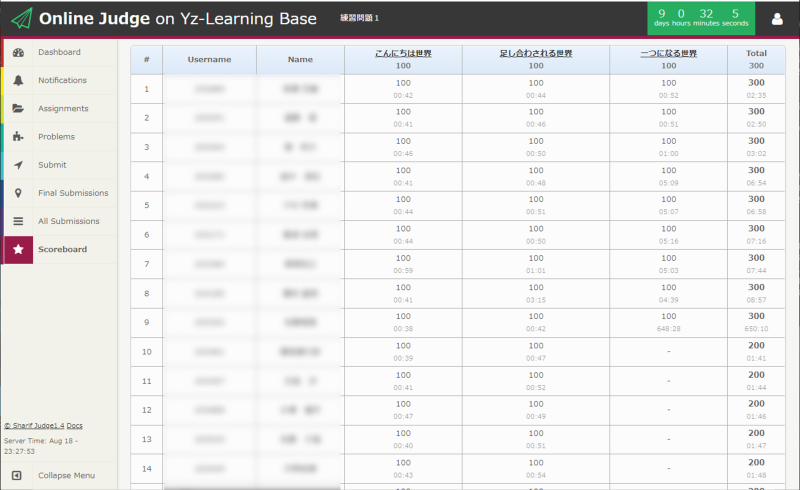Open the 足し合わされる世界 problem link
Viewport: 800px width, 490px height.
(535, 53)
